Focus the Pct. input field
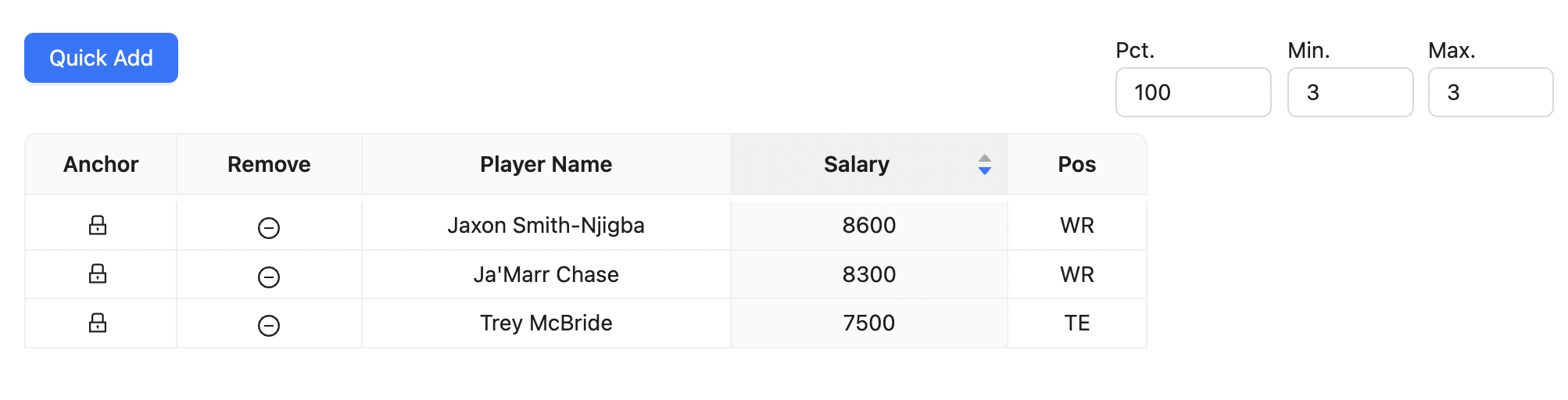1568x400 pixels. click(1193, 92)
